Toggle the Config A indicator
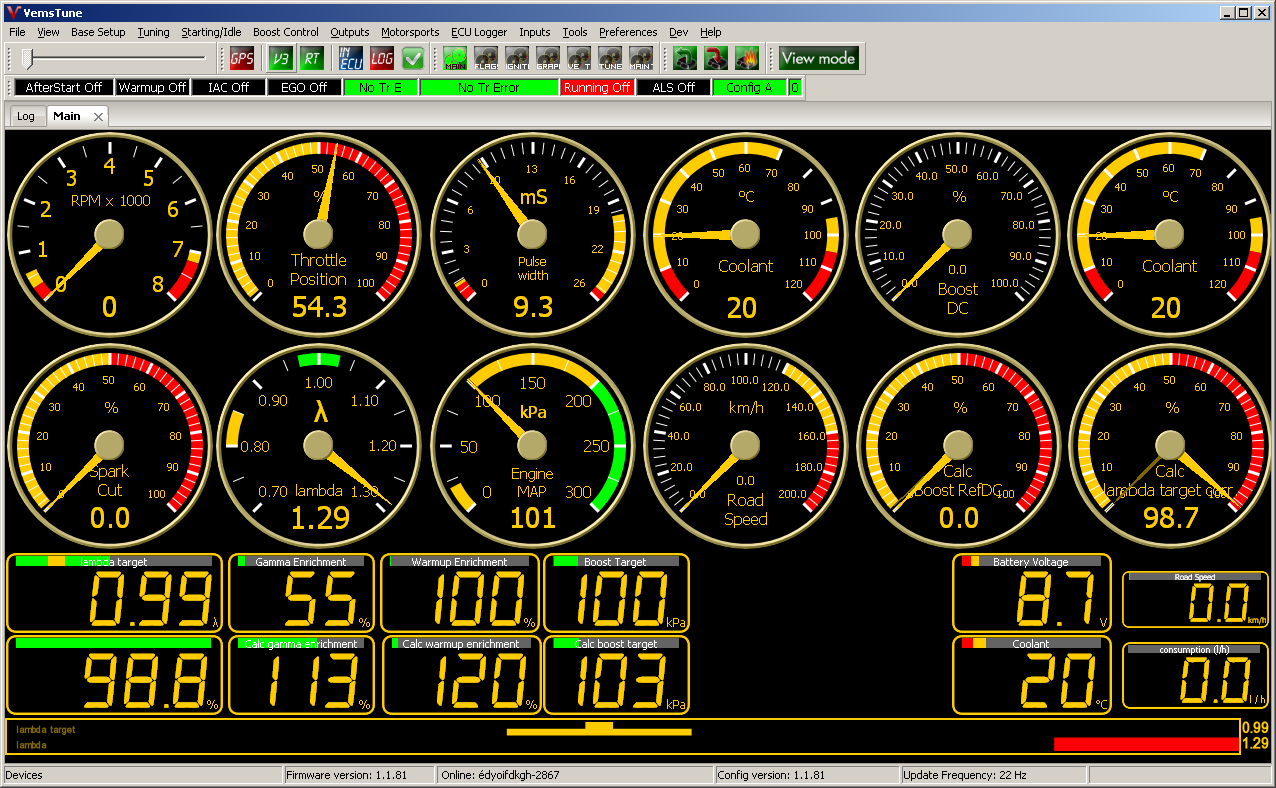This screenshot has height=788, width=1276. (749, 88)
